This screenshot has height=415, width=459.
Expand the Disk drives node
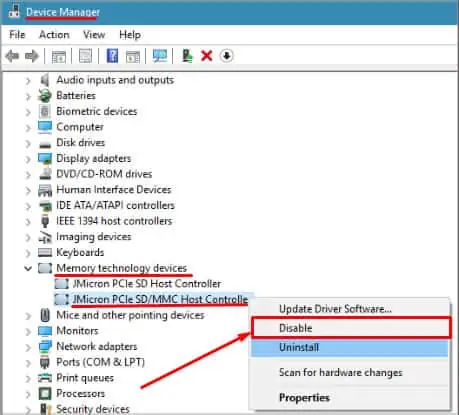point(28,143)
